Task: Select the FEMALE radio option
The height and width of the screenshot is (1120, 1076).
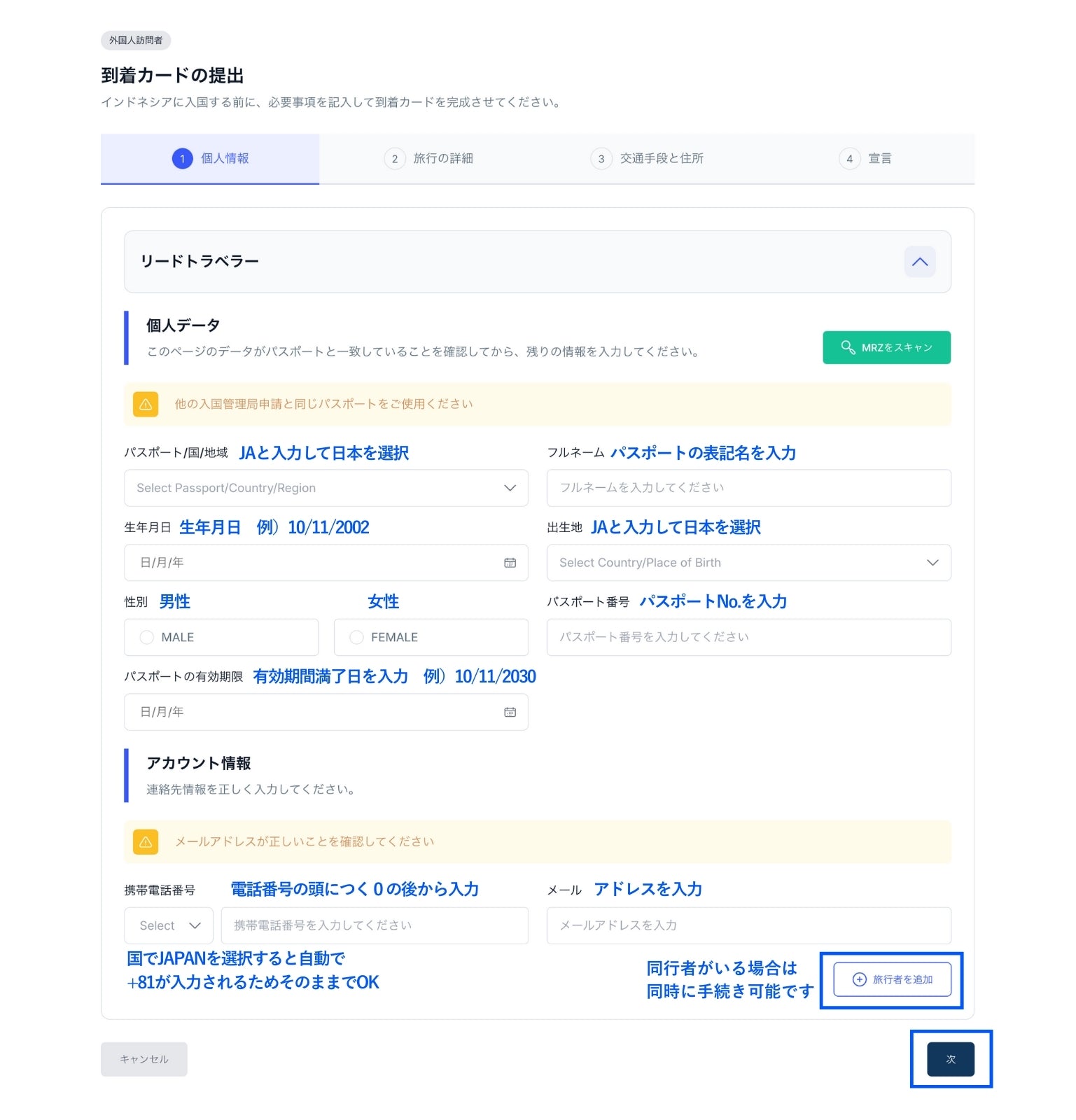Action: 356,637
